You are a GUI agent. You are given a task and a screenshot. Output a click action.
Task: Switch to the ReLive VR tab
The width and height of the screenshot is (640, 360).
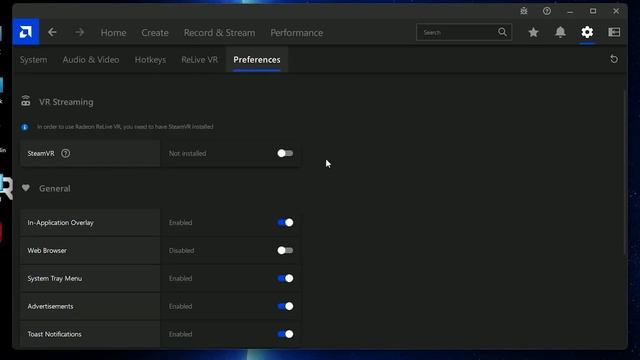tap(200, 60)
